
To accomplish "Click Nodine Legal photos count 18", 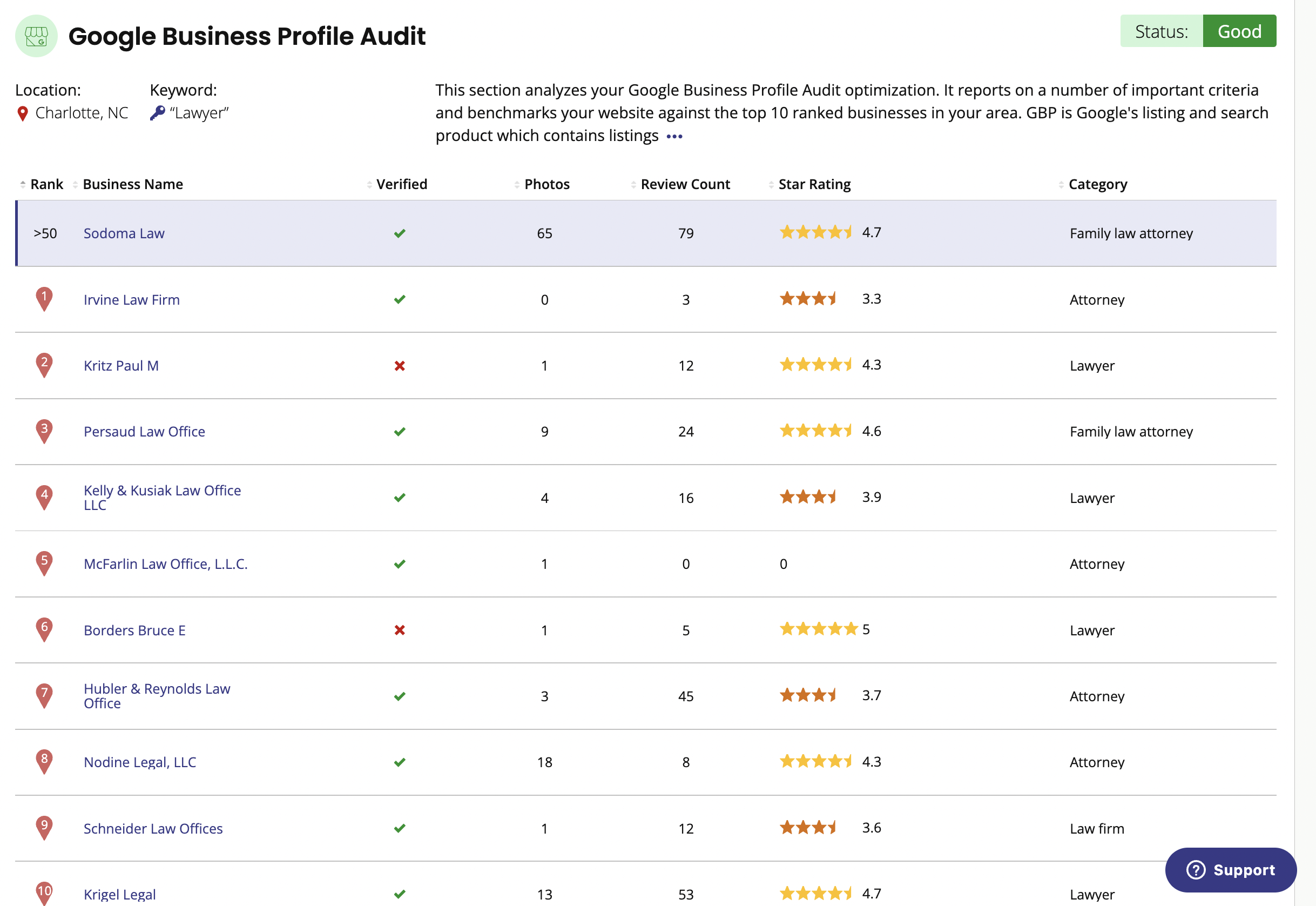I will 544,762.
